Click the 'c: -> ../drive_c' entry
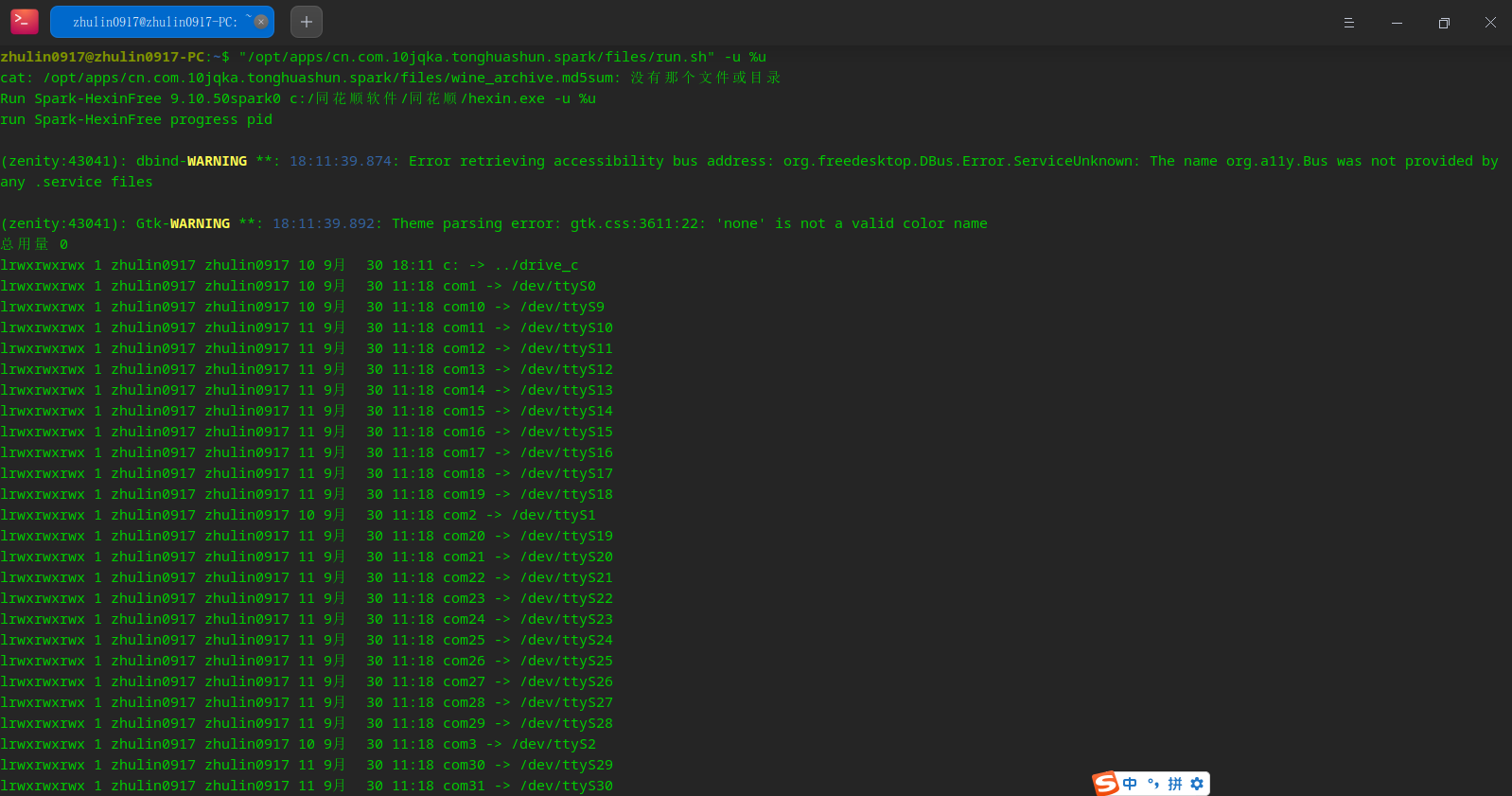The width and height of the screenshot is (1512, 796). (x=511, y=265)
